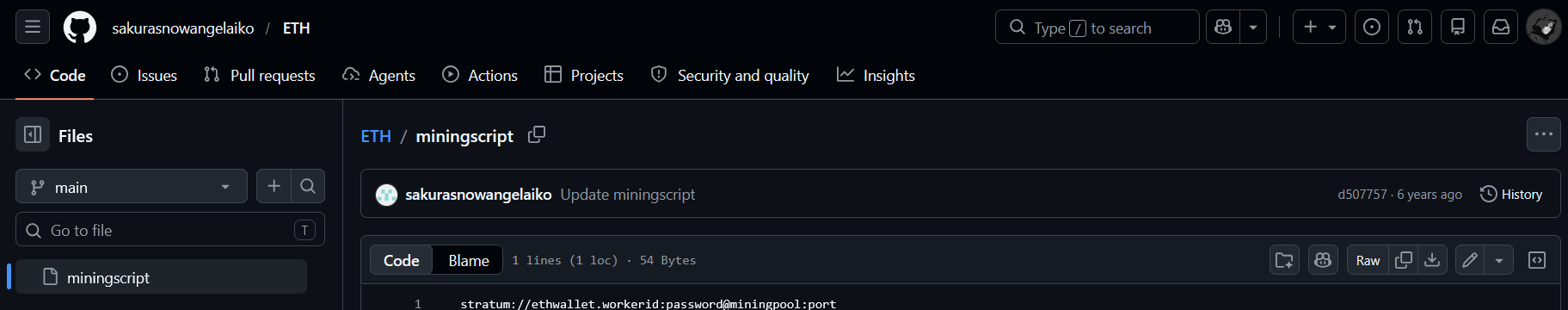Expand the edit options dropdown arrow
This screenshot has height=310, width=1568.
pos(1499,260)
